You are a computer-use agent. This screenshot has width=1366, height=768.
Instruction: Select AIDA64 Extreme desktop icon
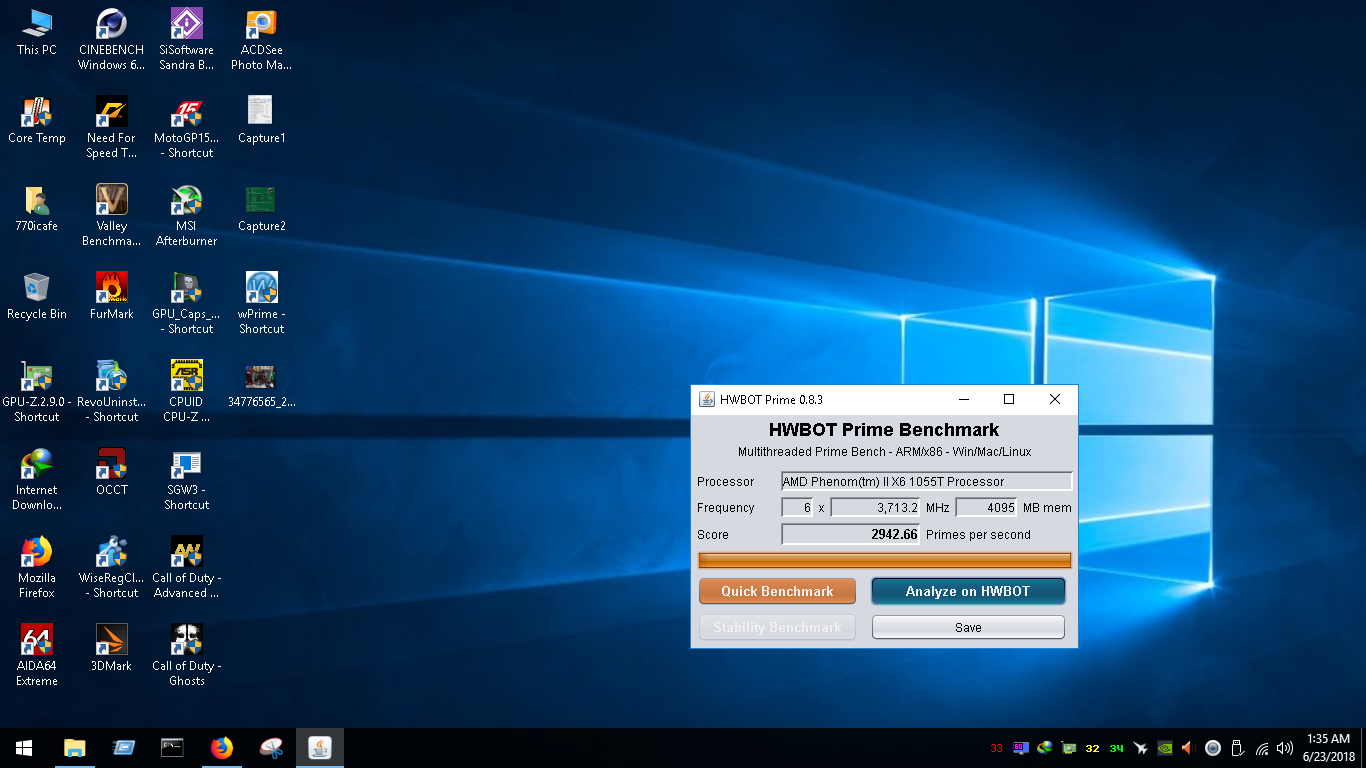[37, 656]
